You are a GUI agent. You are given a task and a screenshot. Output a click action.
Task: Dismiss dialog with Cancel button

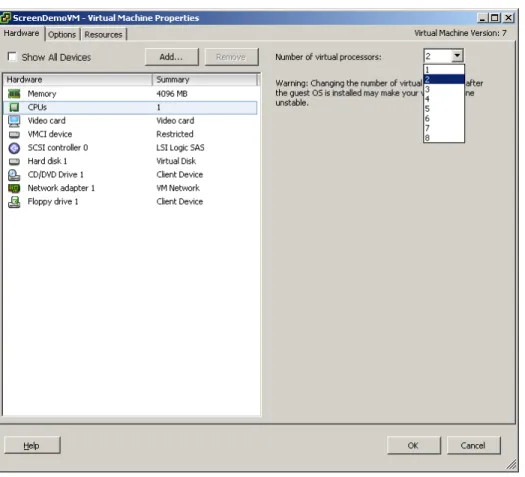pos(473,445)
